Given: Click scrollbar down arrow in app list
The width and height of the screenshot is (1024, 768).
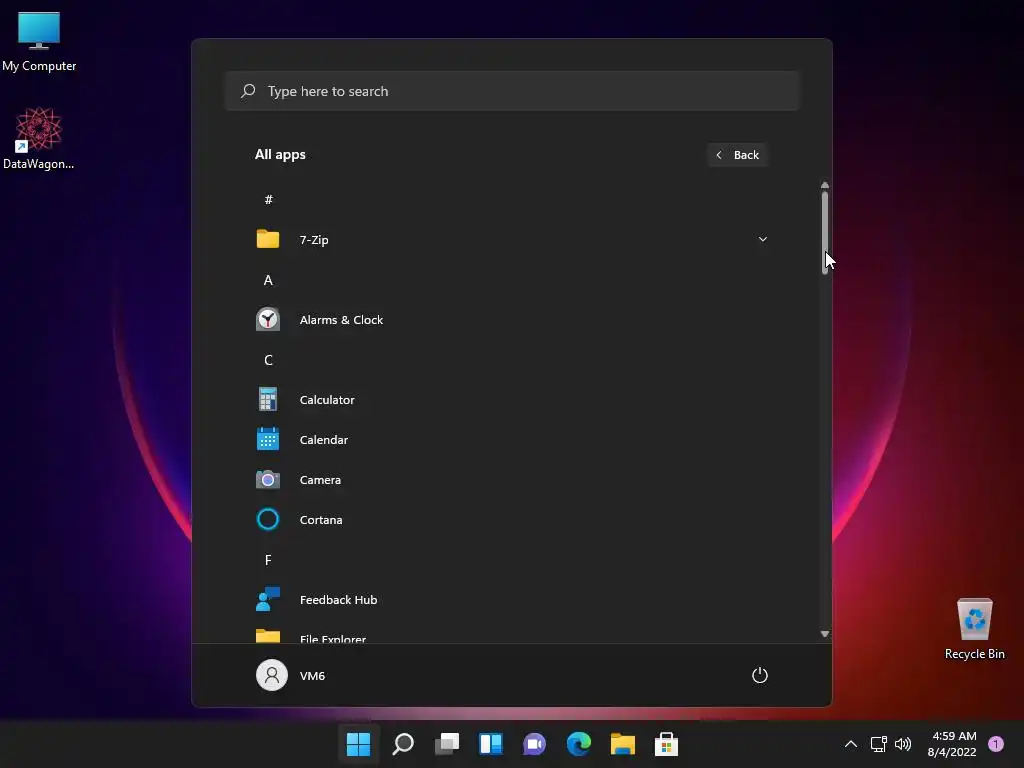Looking at the screenshot, I should coord(825,634).
